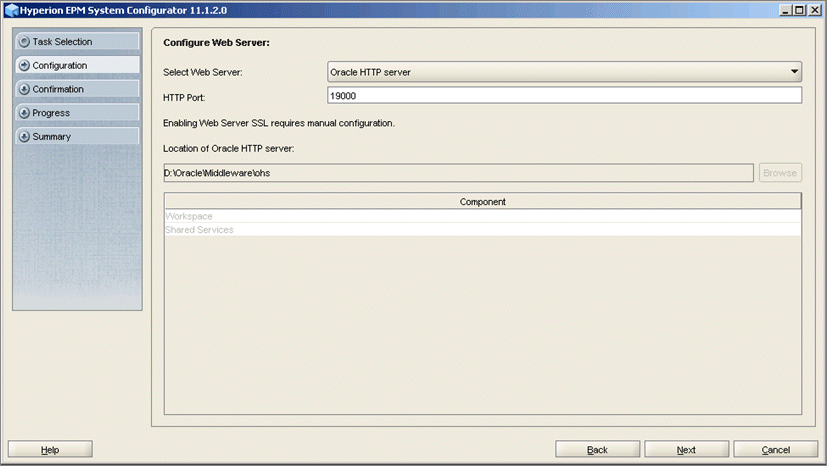This screenshot has height=466, width=827.
Task: Click the 'Location of Oracle HTTP server:' label
Action: click(228, 149)
